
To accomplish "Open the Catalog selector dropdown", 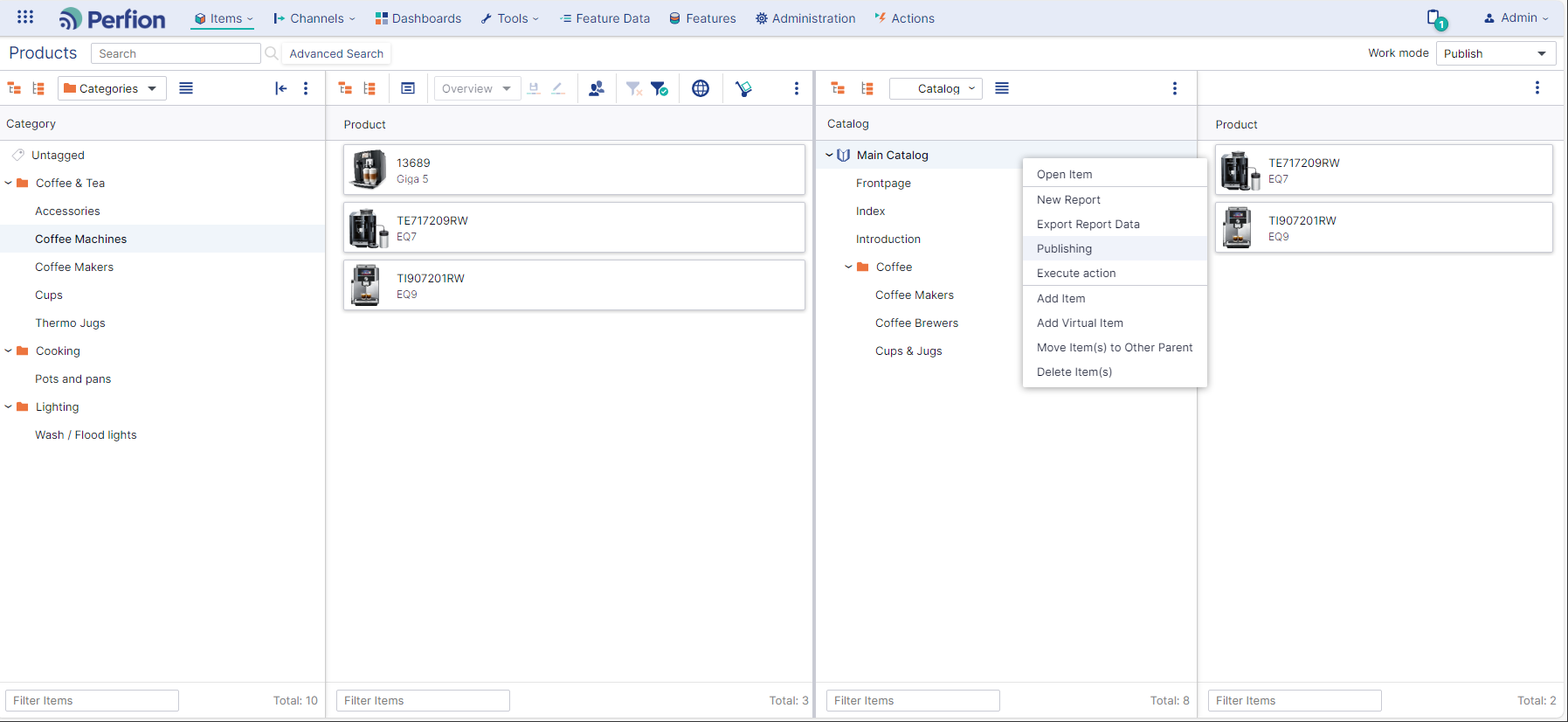I will tap(936, 88).
